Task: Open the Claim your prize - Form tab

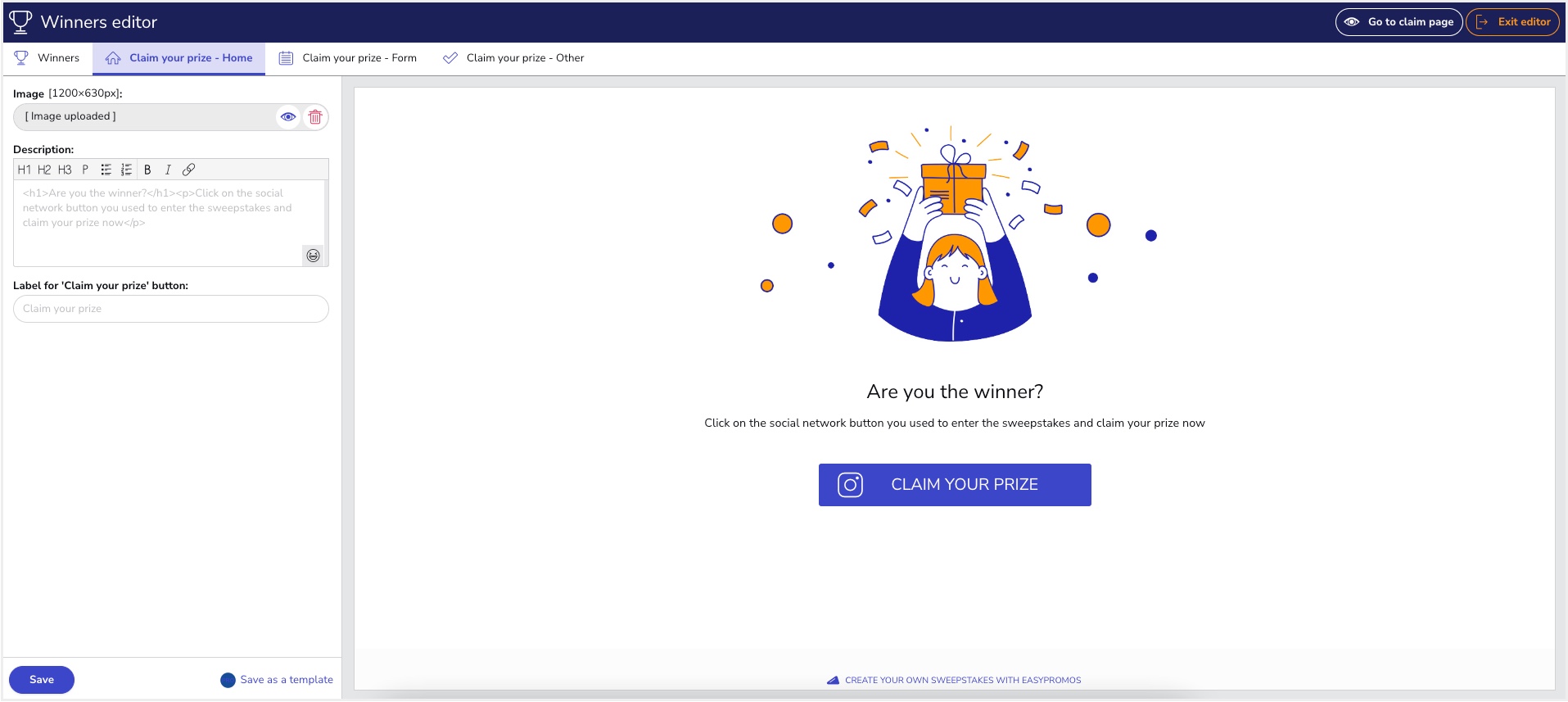Action: [348, 58]
